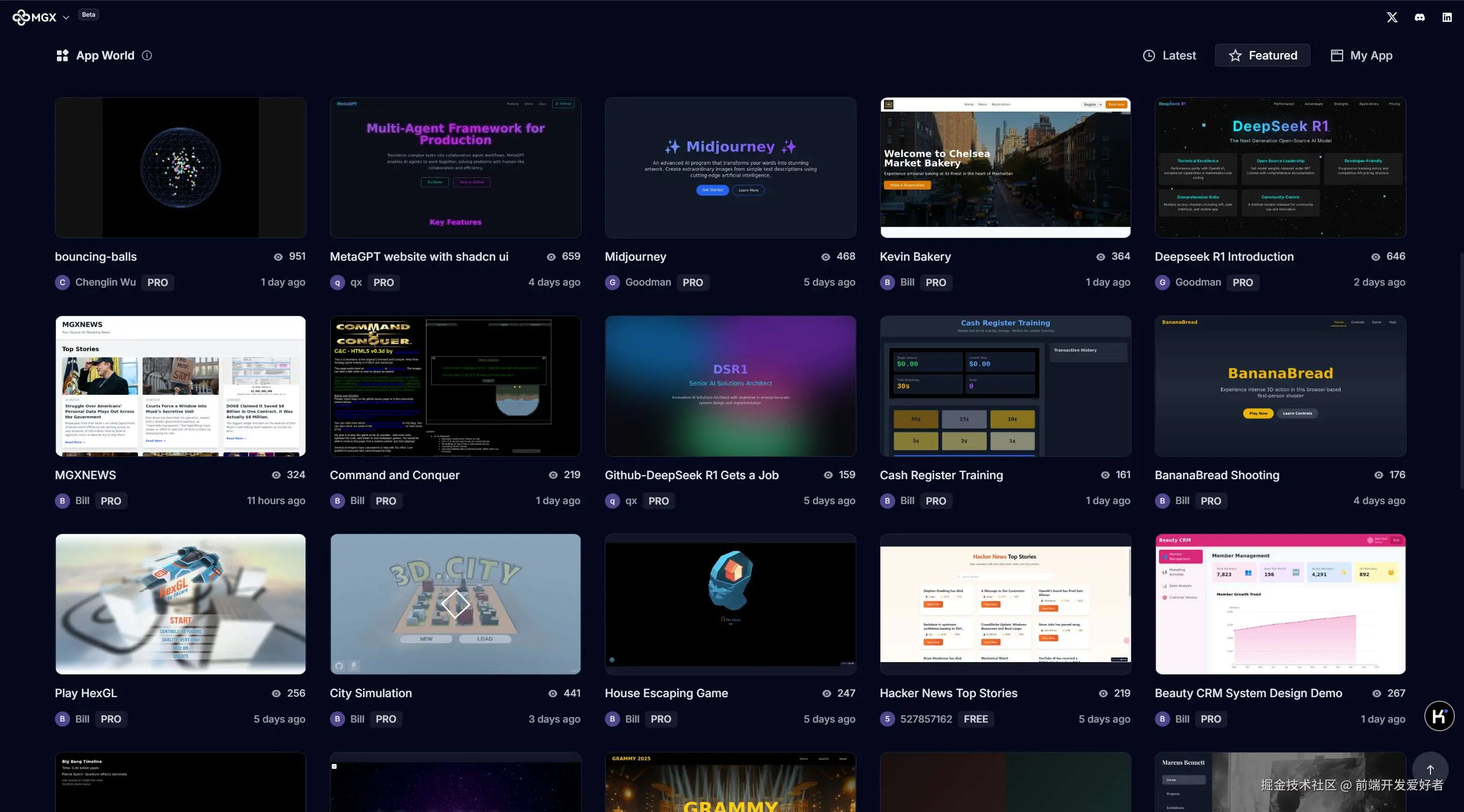The height and width of the screenshot is (812, 1464).
Task: Open the My App tab
Action: tap(1361, 55)
